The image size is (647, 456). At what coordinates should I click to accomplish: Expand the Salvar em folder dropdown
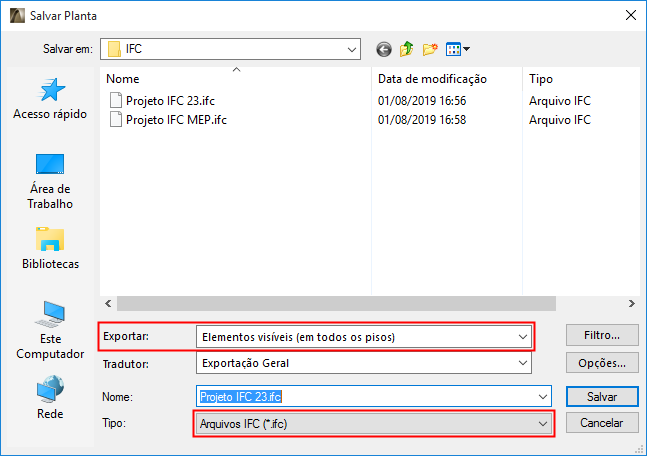click(351, 48)
